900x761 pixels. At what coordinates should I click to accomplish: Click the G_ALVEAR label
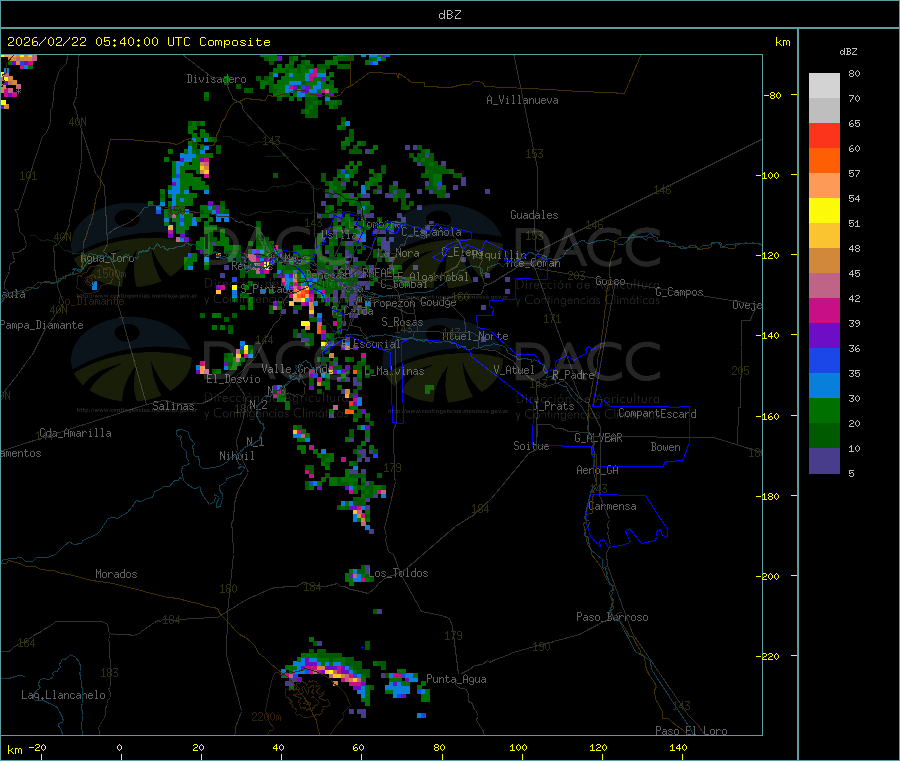tap(599, 438)
